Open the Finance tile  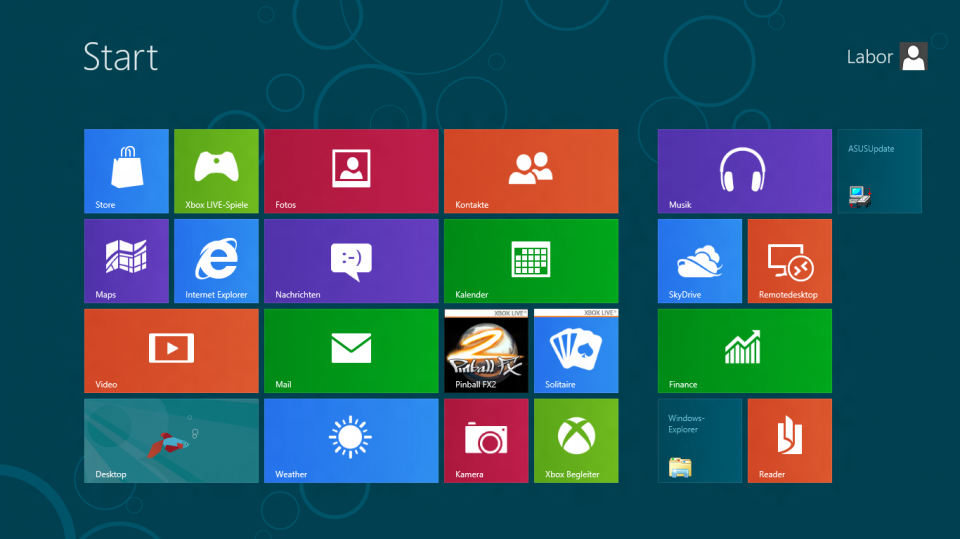pos(744,351)
